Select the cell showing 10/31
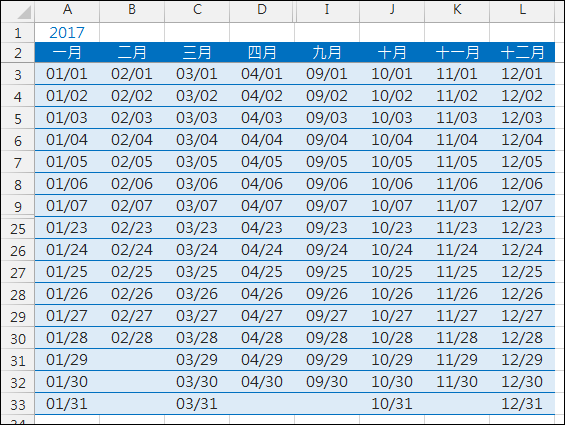This screenshot has height=425, width=565. [x=392, y=404]
